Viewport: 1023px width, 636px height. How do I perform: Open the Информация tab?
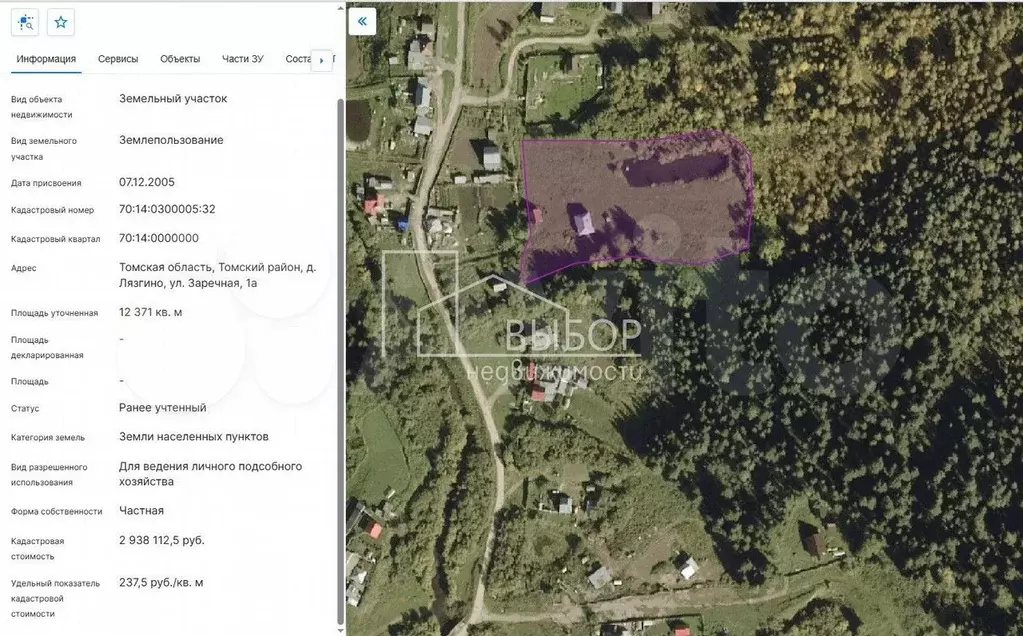(46, 59)
